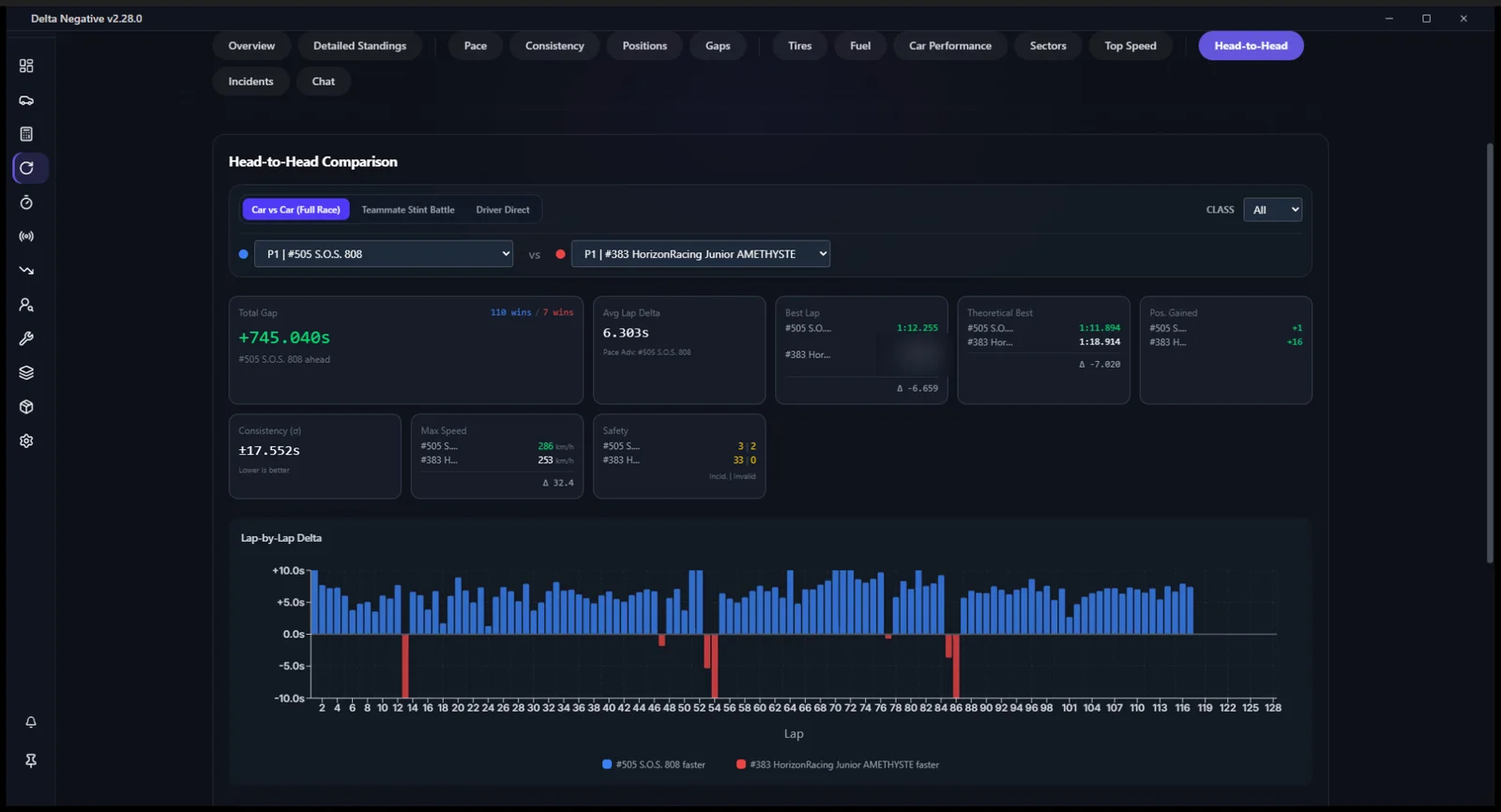1501x812 pixels.
Task: Show the Positions tab
Action: point(644,46)
